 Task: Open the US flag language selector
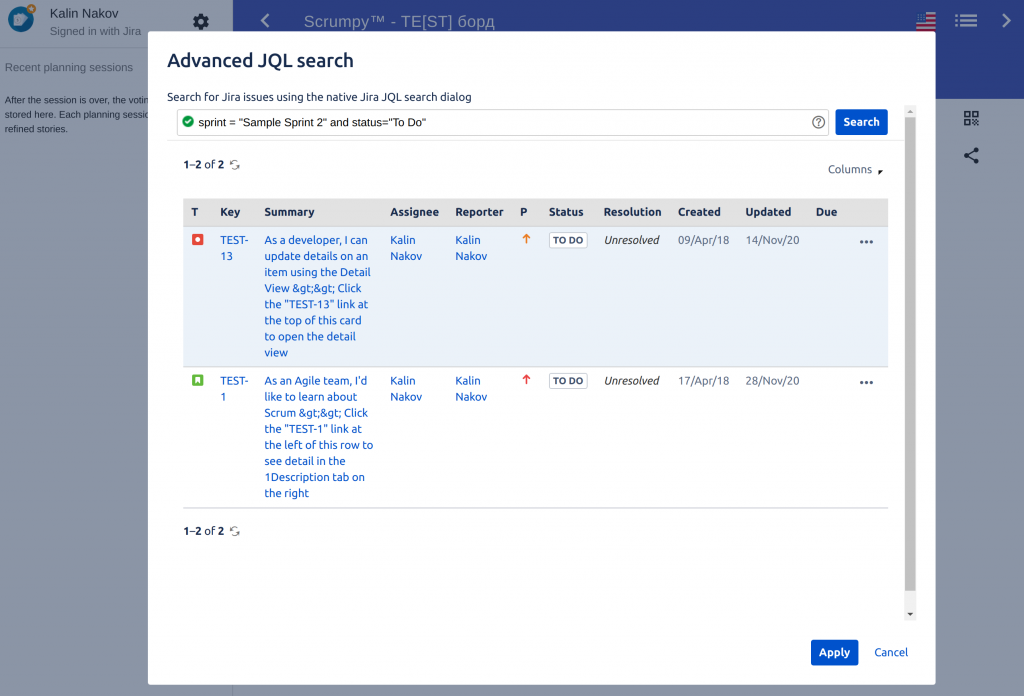click(925, 22)
